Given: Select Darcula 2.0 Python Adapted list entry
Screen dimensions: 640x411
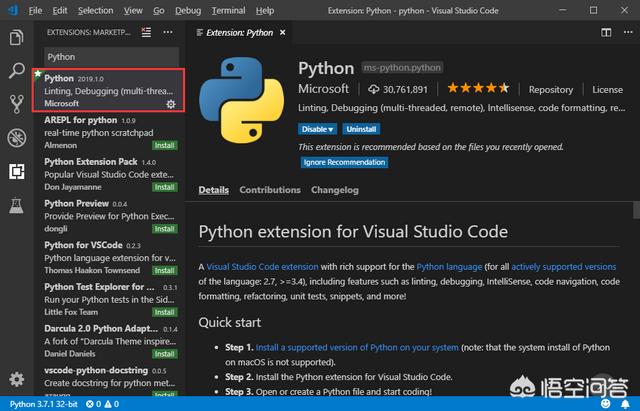Looking at the screenshot, I should [x=109, y=340].
